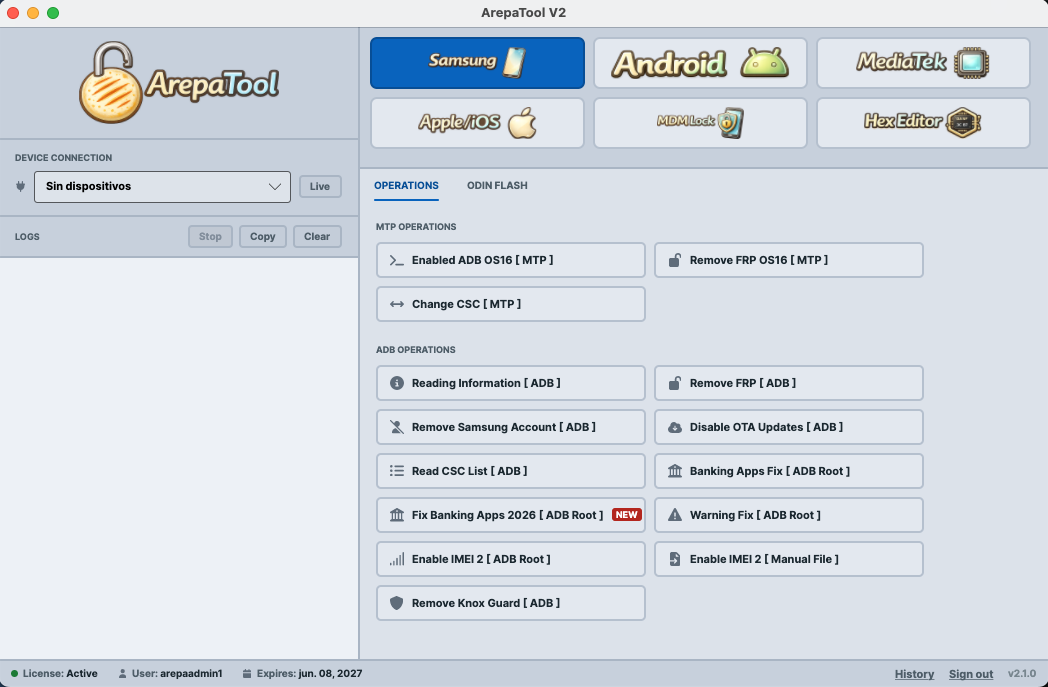Click the 'User: arepaadmin1' text
The image size is (1048, 687).
click(x=177, y=674)
